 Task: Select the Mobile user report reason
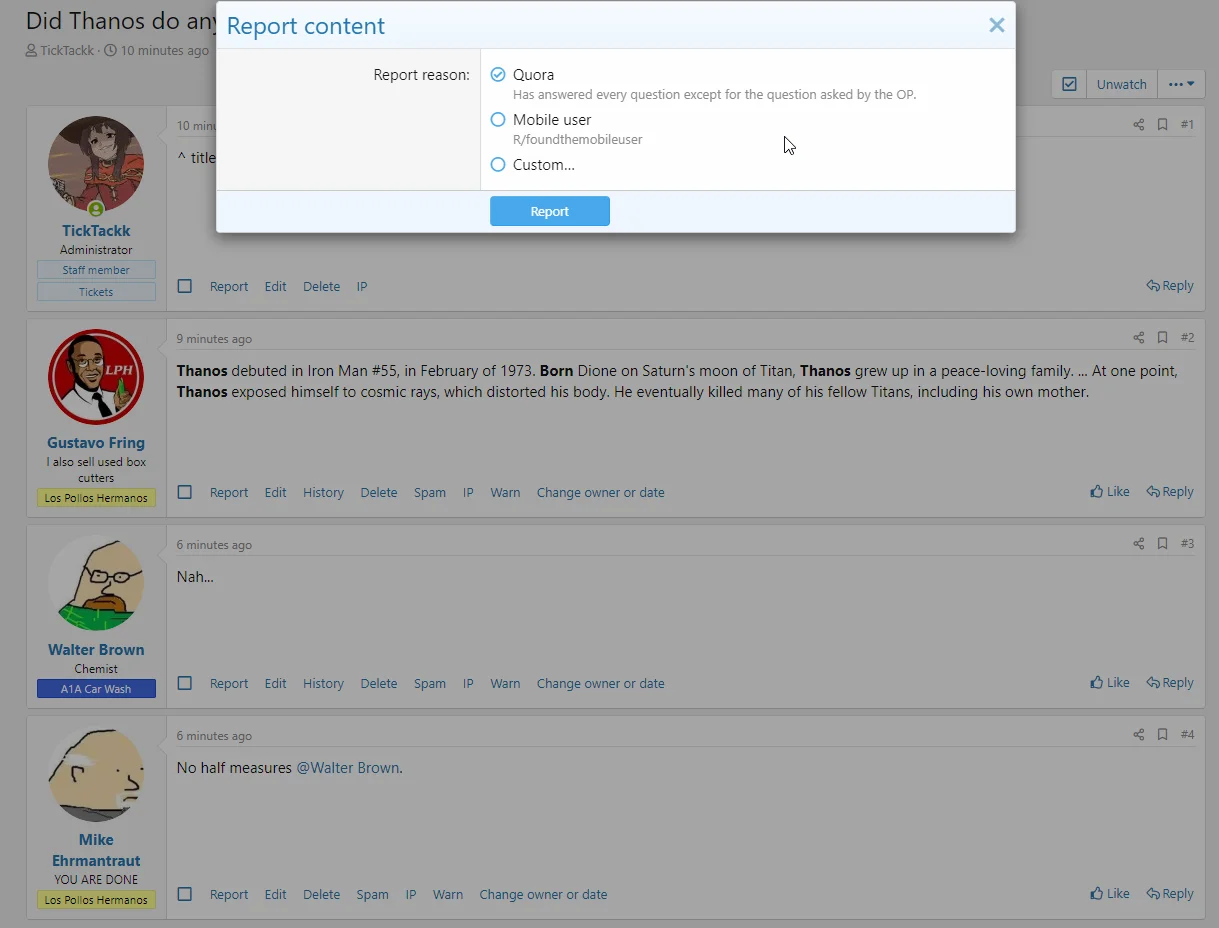point(498,120)
